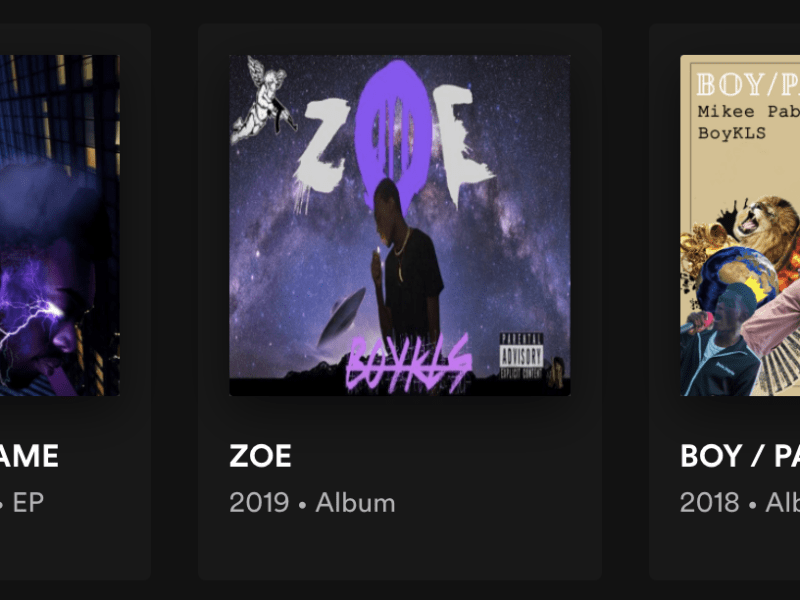
Task: Select the '2019 • Album' subtitle text
Action: (x=312, y=503)
